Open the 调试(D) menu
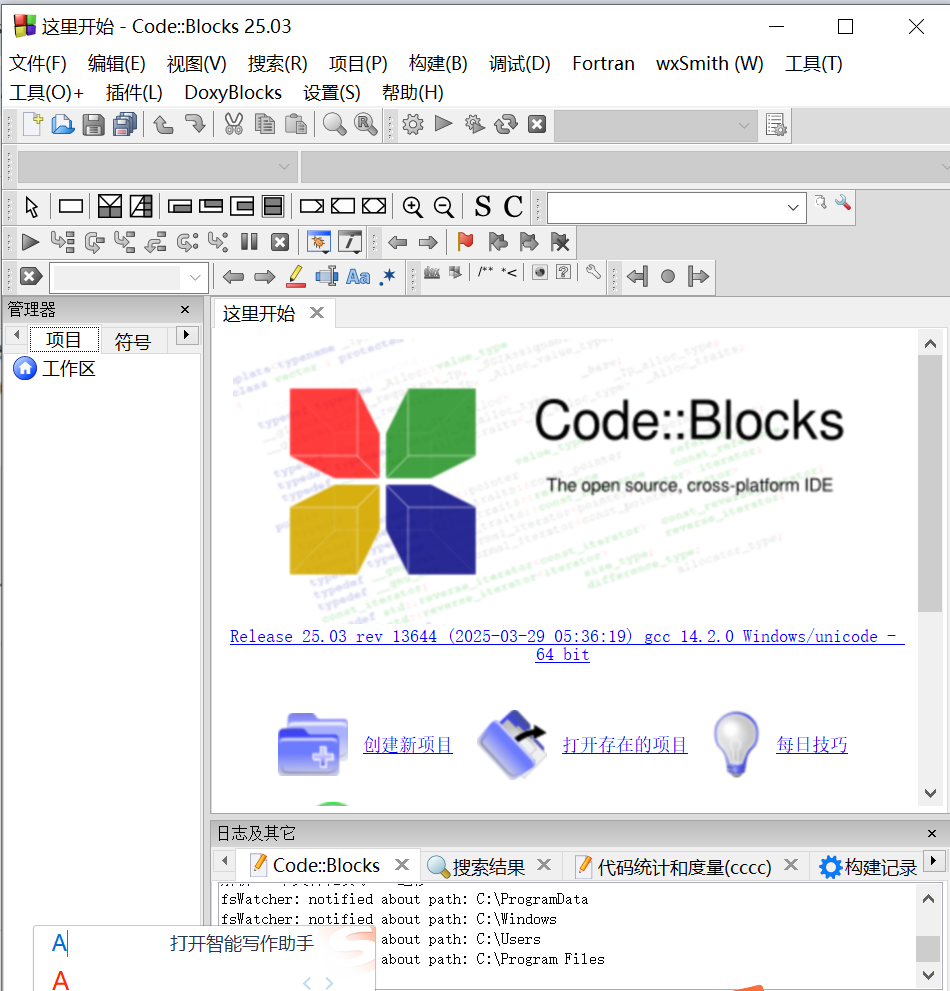Image resolution: width=950 pixels, height=991 pixels. pos(520,64)
